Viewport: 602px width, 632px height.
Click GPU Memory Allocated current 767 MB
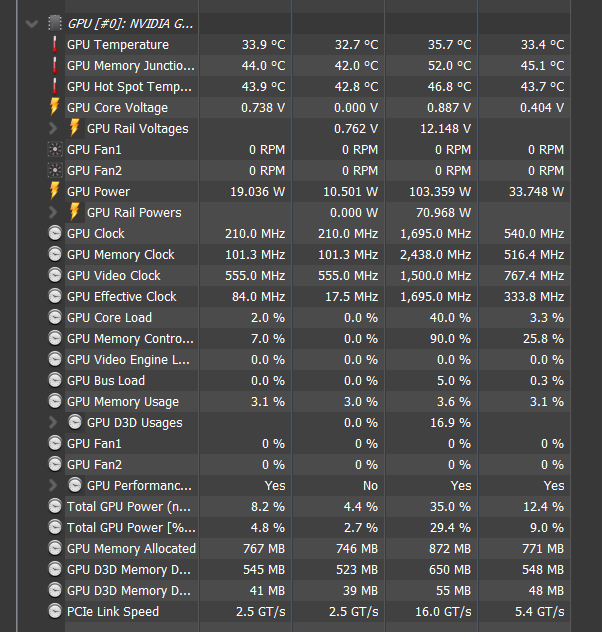click(264, 549)
